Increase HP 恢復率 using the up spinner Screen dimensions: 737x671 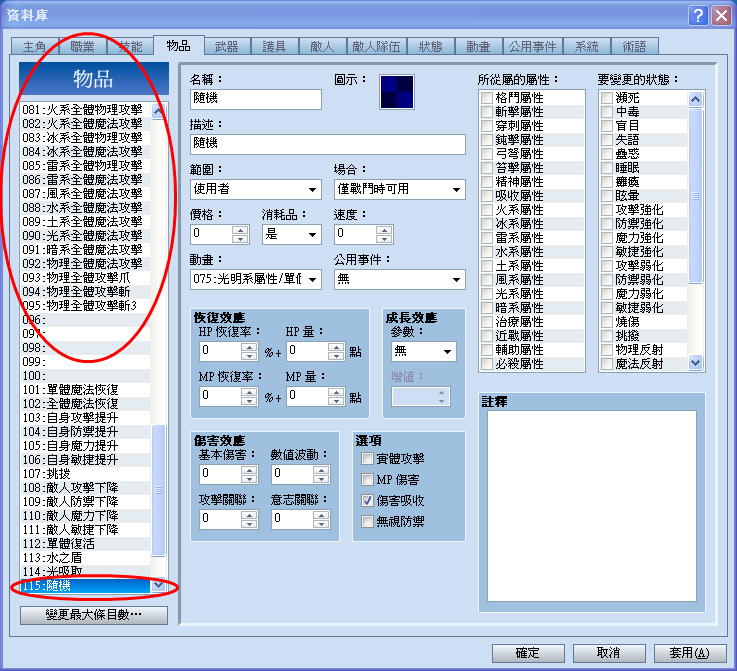249,347
